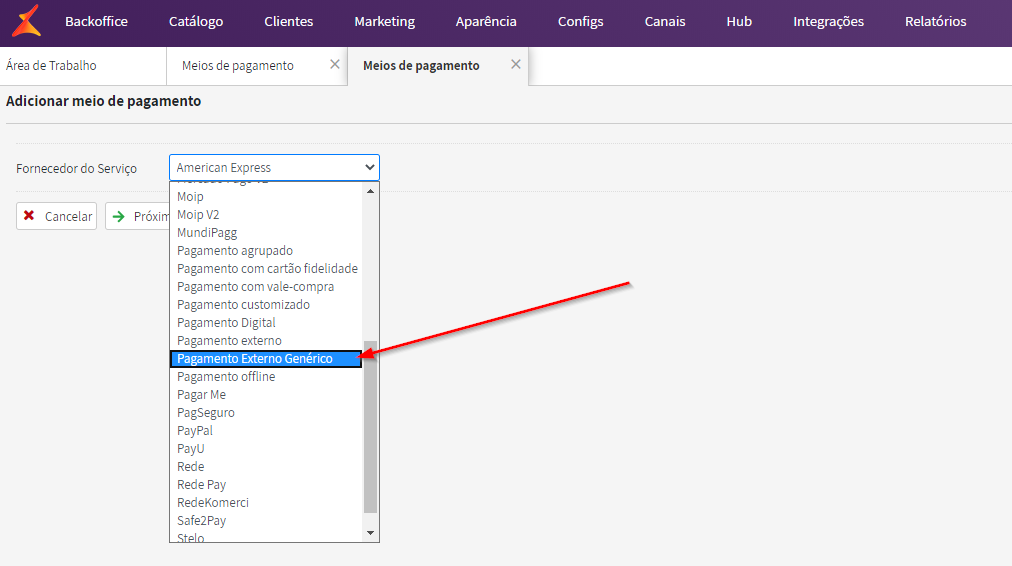
Task: Click the Próximo button
Action: 138,216
